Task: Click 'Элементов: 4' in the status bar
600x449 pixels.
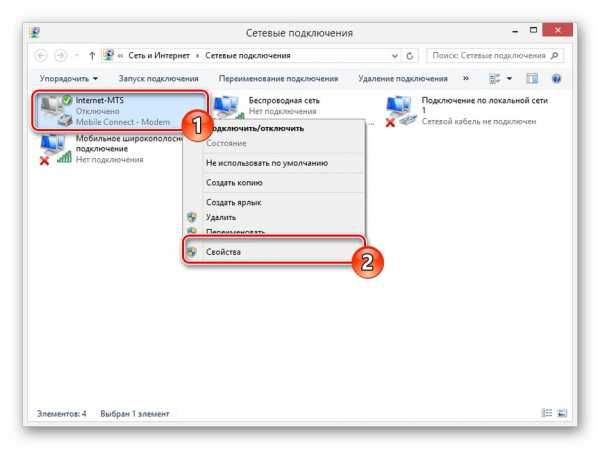Action: [61, 414]
